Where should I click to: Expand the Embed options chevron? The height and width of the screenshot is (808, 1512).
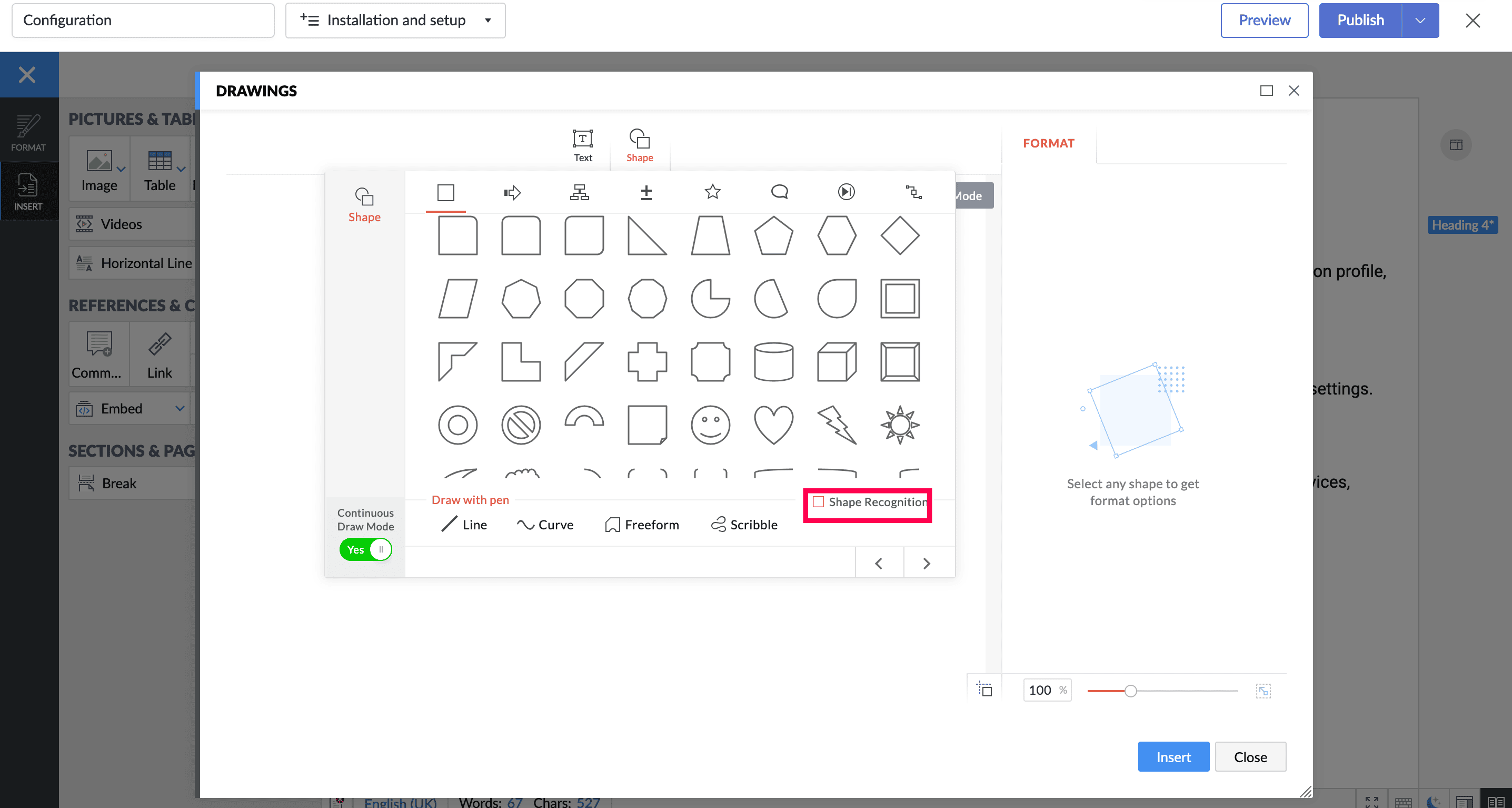click(180, 409)
